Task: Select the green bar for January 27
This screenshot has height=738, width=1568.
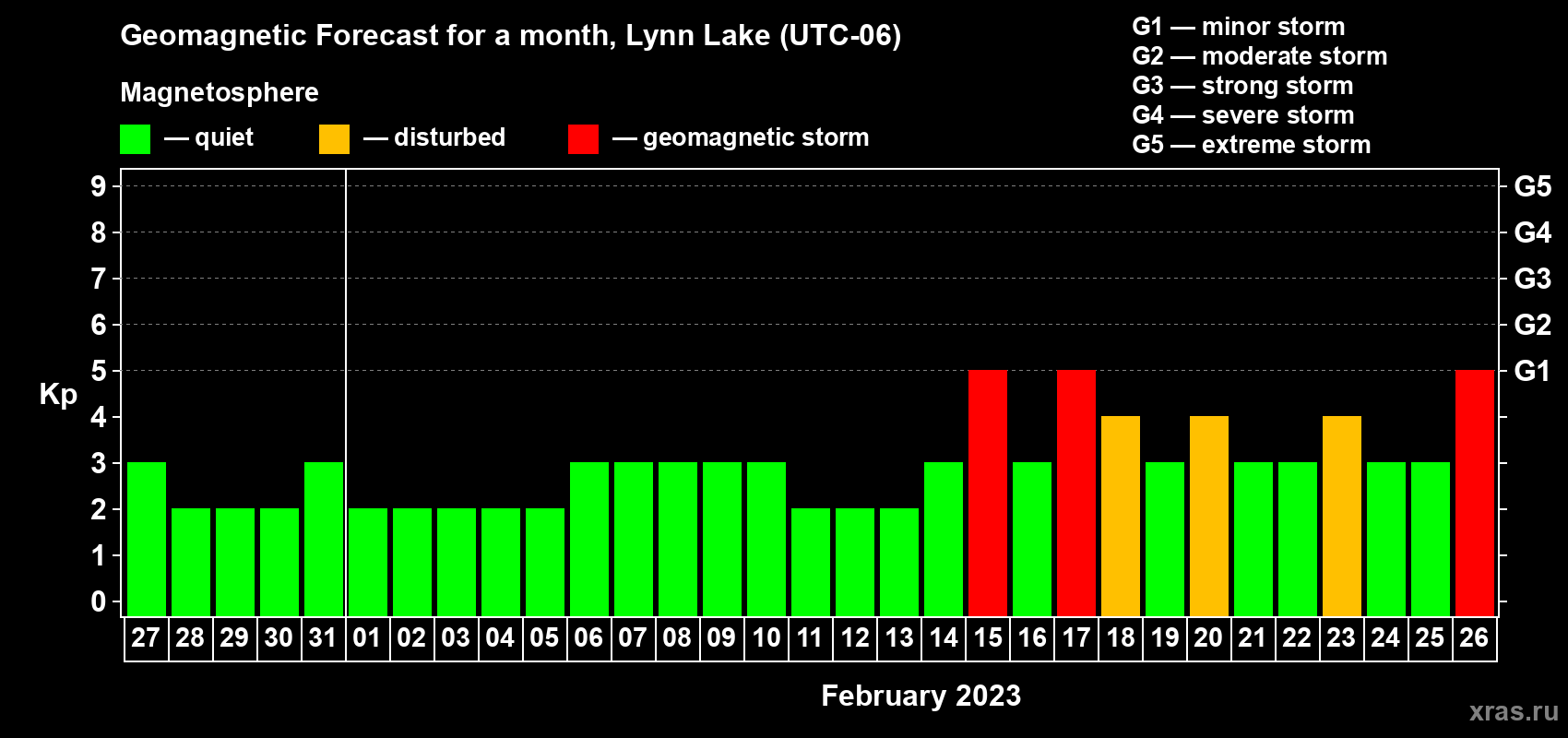Action: click(x=147, y=539)
